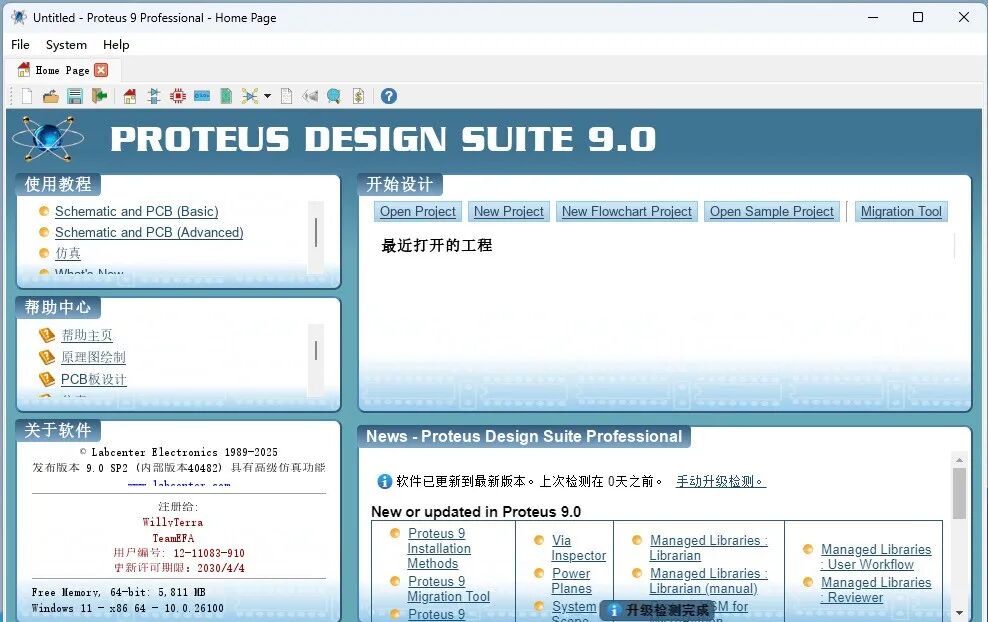Click the Open Project button
Image resolution: width=988 pixels, height=622 pixels.
(x=418, y=212)
